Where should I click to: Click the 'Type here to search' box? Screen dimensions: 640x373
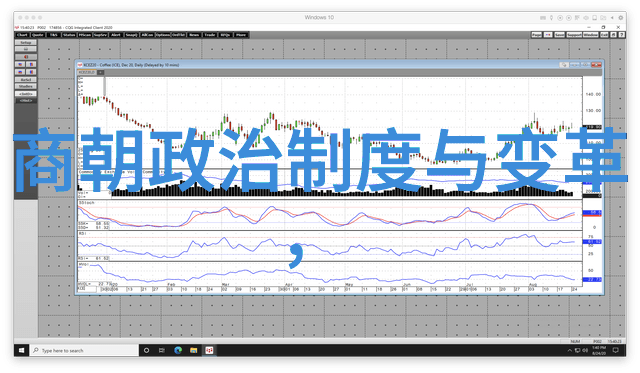84,351
